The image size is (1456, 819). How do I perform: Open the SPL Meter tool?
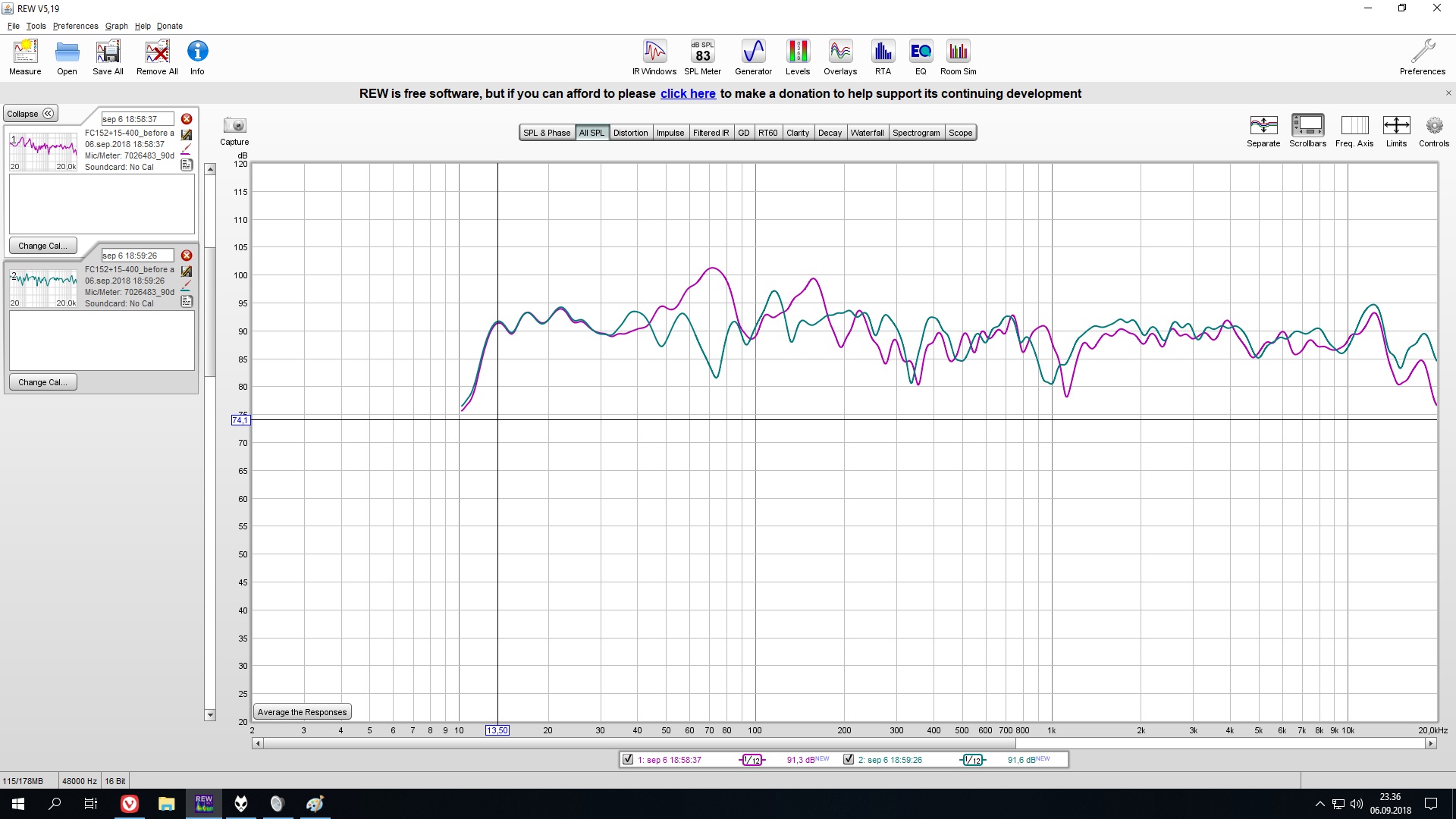coord(703,58)
